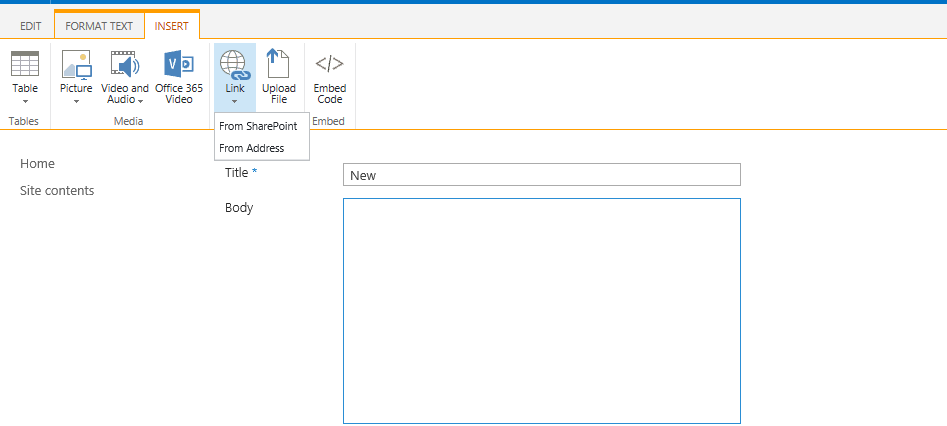Click inside the Body text area
Image resolution: width=947 pixels, height=426 pixels.
point(542,311)
